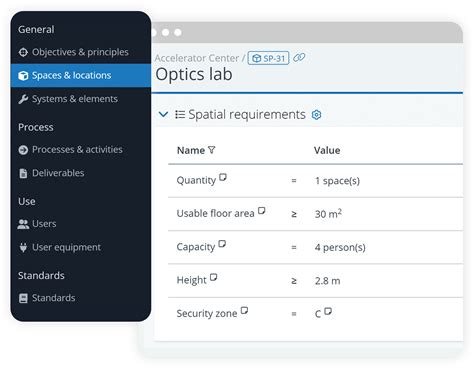The height and width of the screenshot is (368, 474).
Task: Click the link icon beside SP-31
Action: (299, 58)
